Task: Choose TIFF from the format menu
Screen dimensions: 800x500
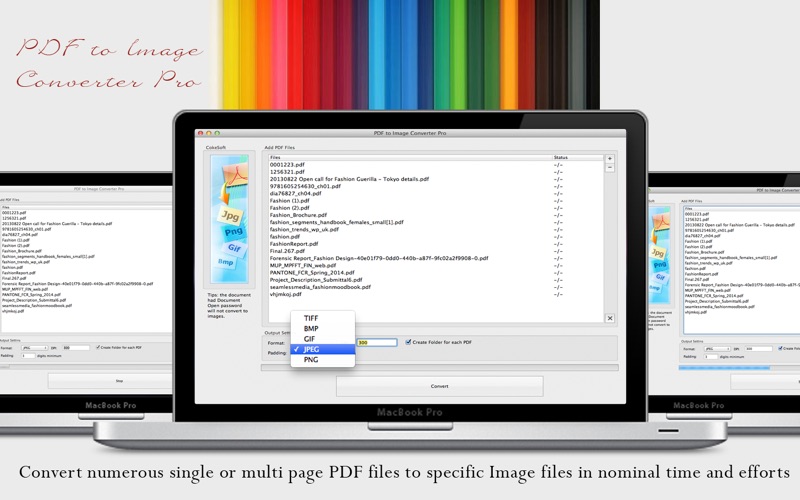Action: tap(322, 318)
